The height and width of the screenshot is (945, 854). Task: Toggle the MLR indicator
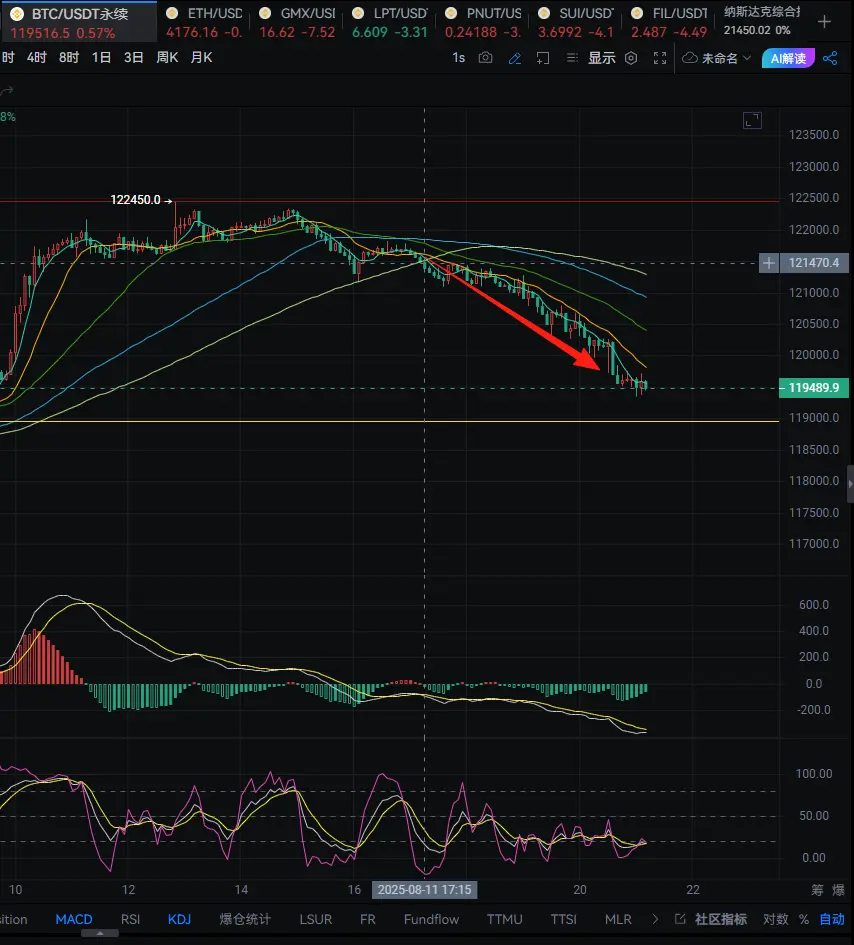click(618, 919)
